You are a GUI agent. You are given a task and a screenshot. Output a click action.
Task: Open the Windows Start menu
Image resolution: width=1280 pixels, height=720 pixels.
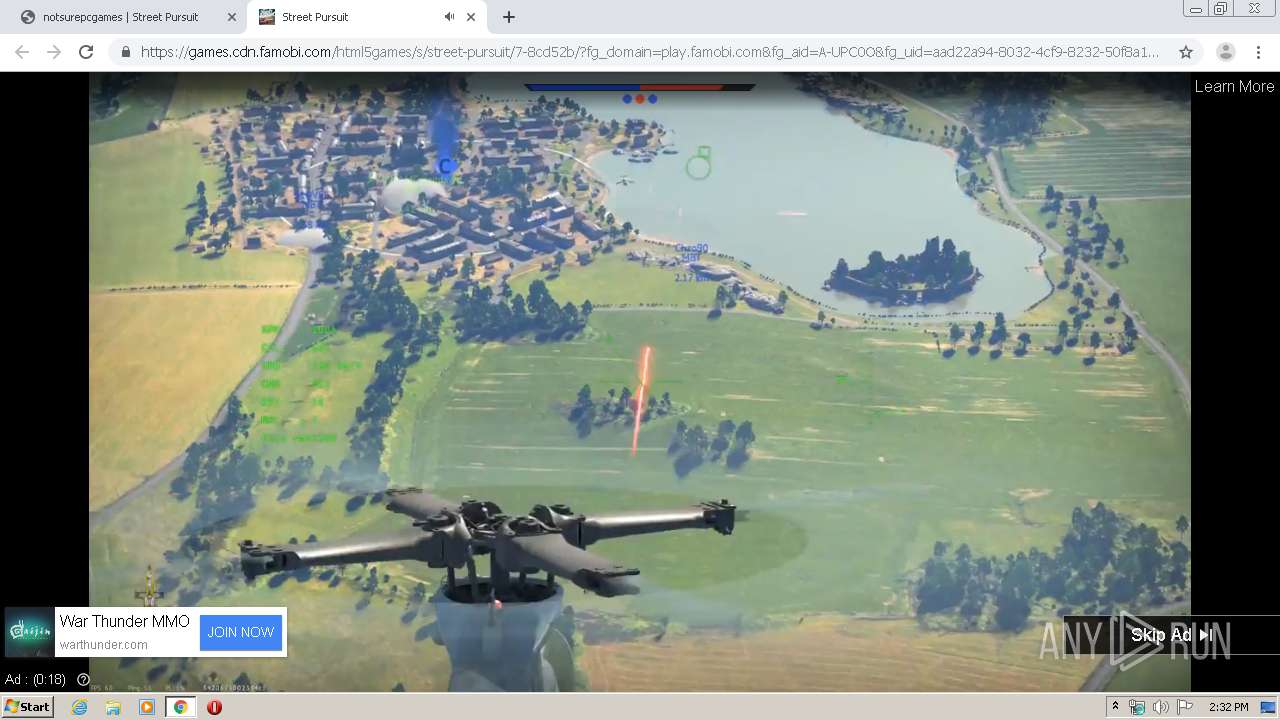(27, 707)
